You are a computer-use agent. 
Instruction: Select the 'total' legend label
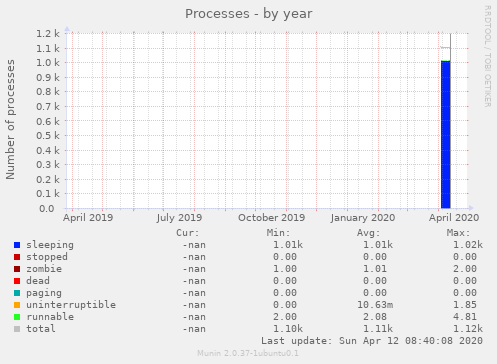click(41, 329)
